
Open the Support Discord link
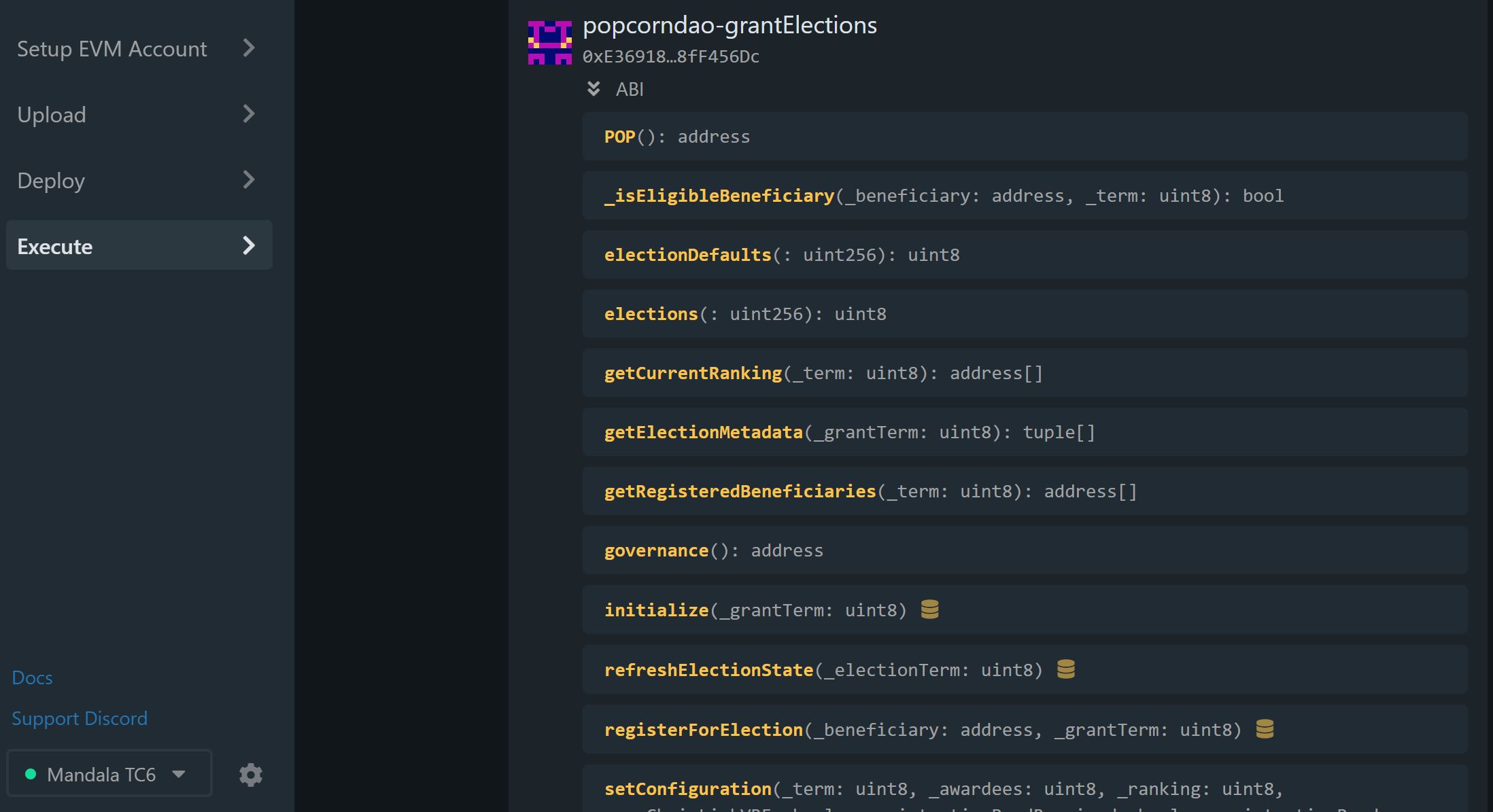[80, 718]
